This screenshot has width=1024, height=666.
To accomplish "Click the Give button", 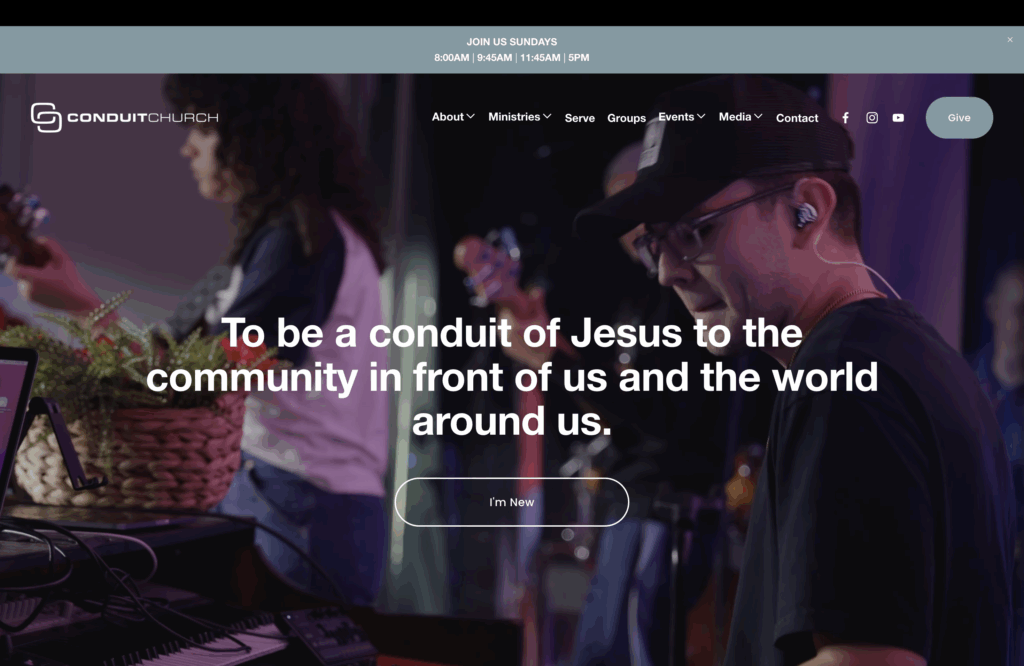I will click(x=959, y=118).
